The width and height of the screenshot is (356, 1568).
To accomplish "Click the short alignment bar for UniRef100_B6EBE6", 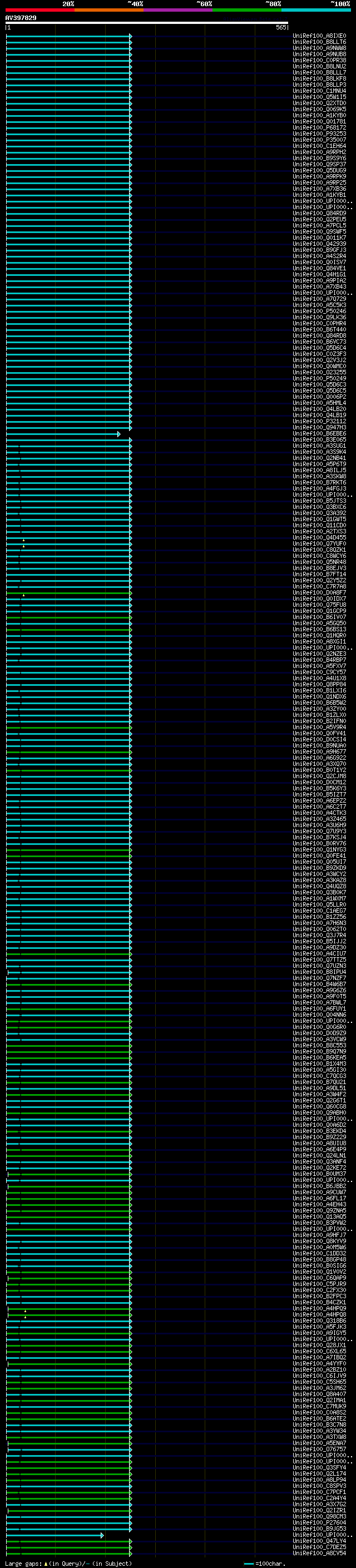I will (x=62, y=434).
